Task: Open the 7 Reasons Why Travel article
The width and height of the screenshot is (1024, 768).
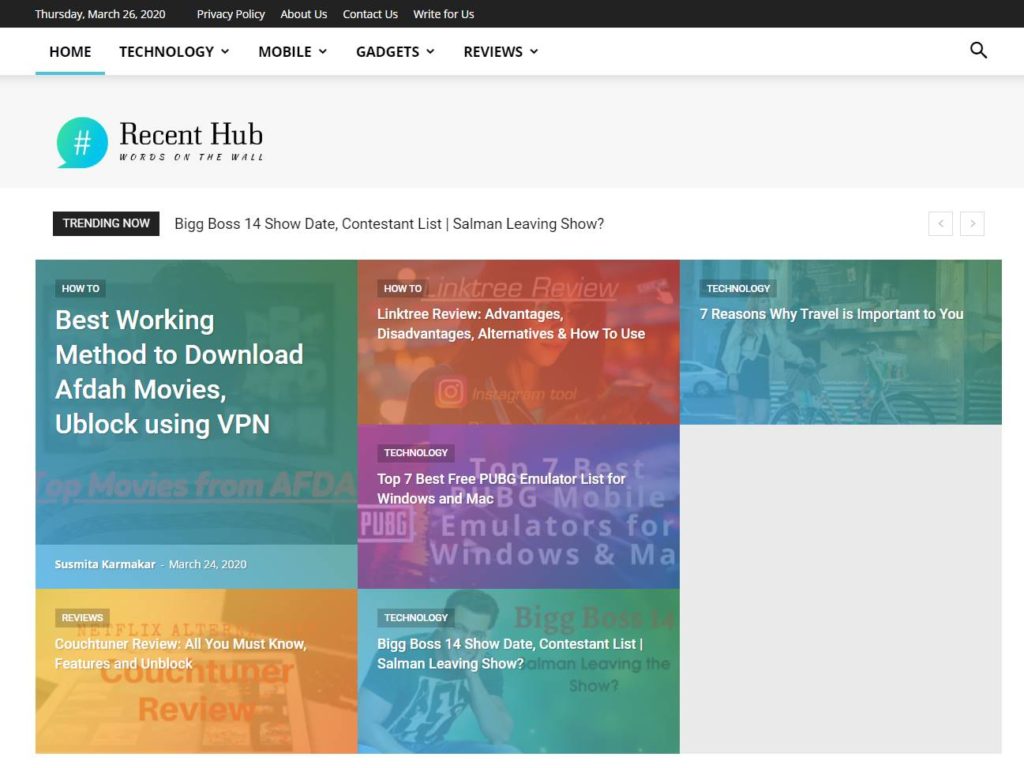Action: pyautogui.click(x=831, y=314)
